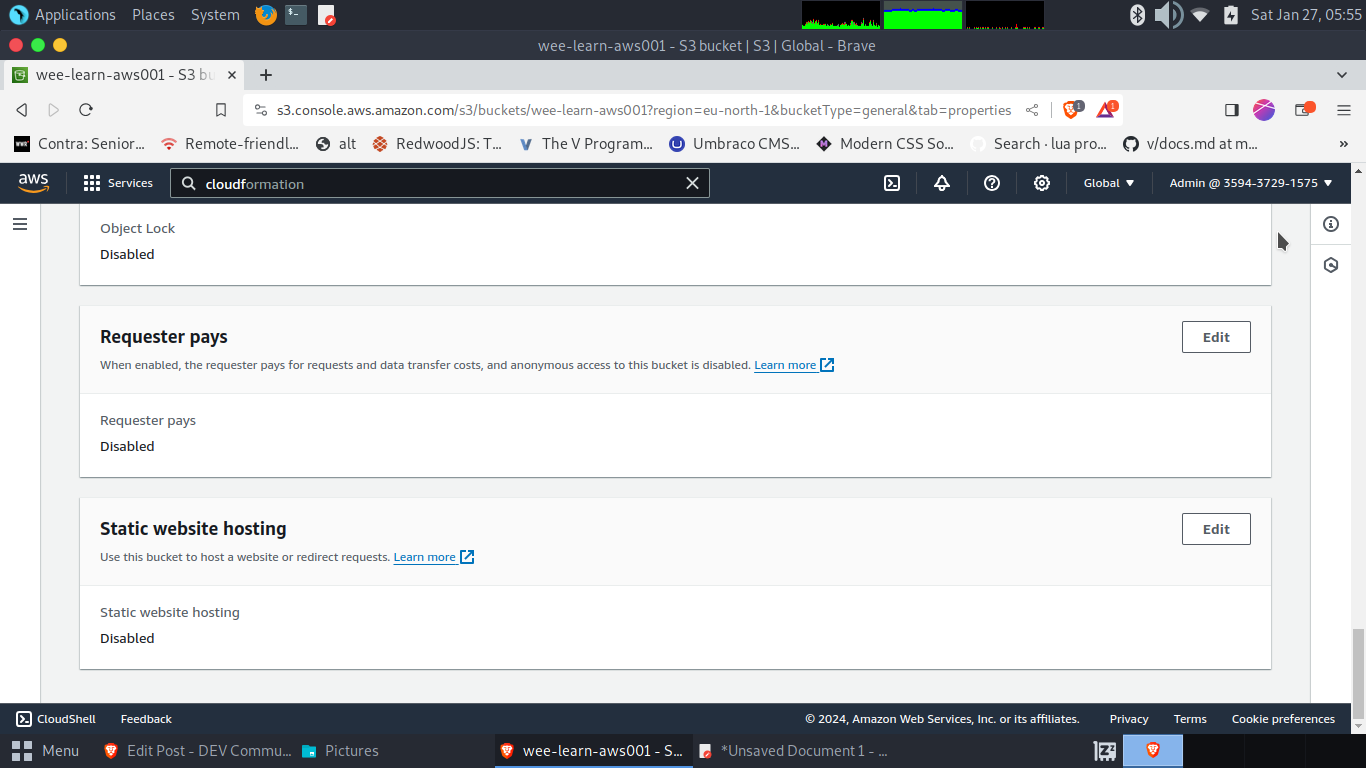Open the v/docs.md GitHub bookmark

(x=1190, y=144)
